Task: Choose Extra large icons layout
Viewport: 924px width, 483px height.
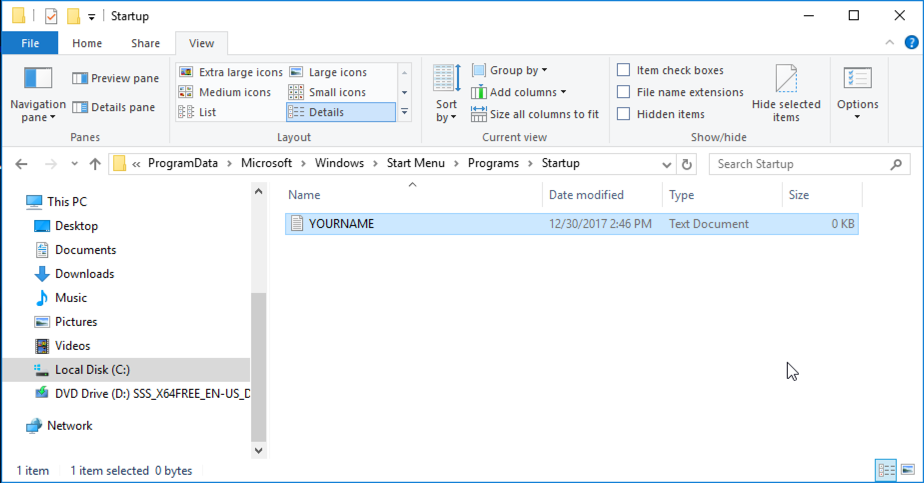Action: (231, 72)
